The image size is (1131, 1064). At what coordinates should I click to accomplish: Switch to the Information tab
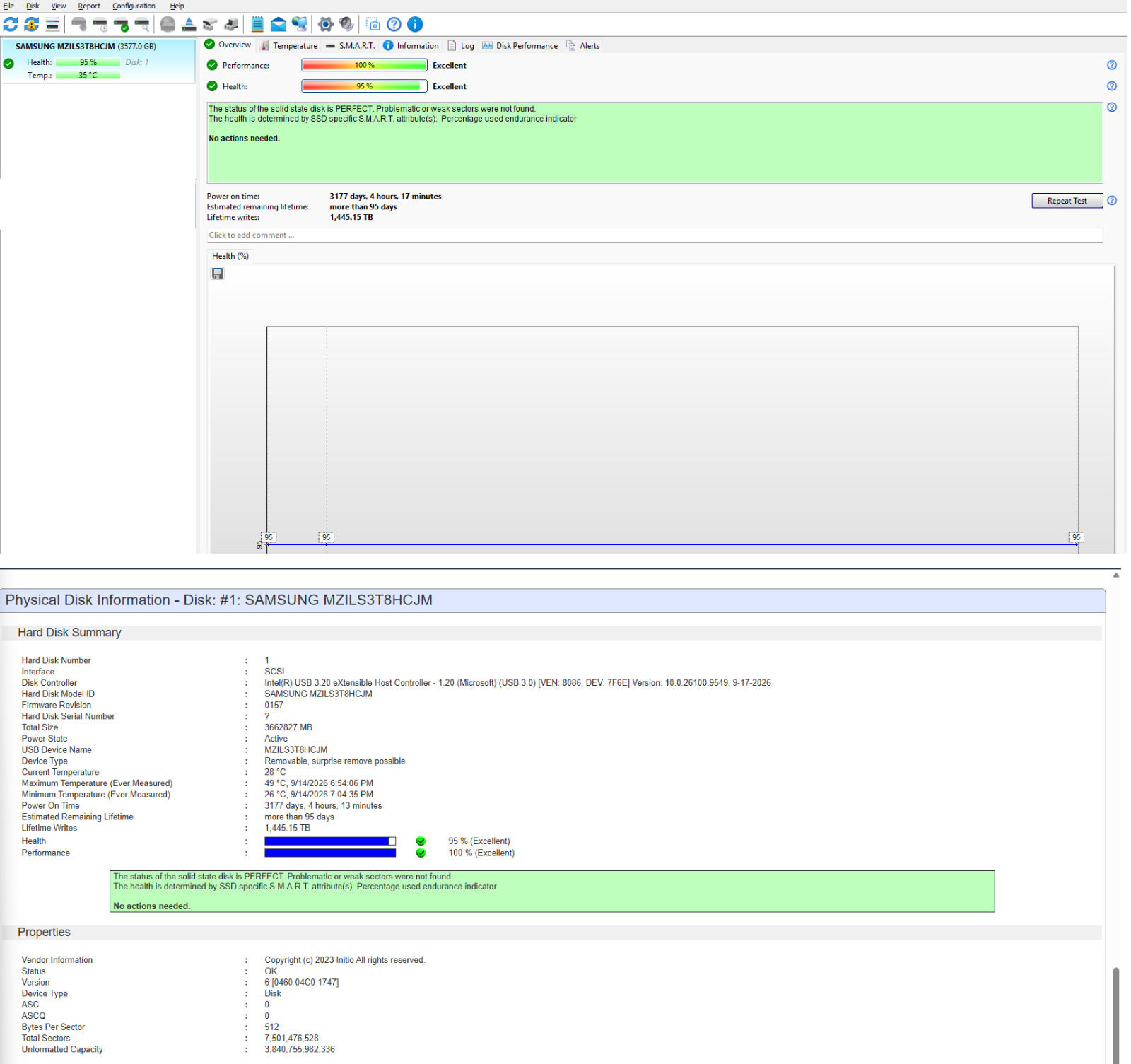[x=411, y=45]
